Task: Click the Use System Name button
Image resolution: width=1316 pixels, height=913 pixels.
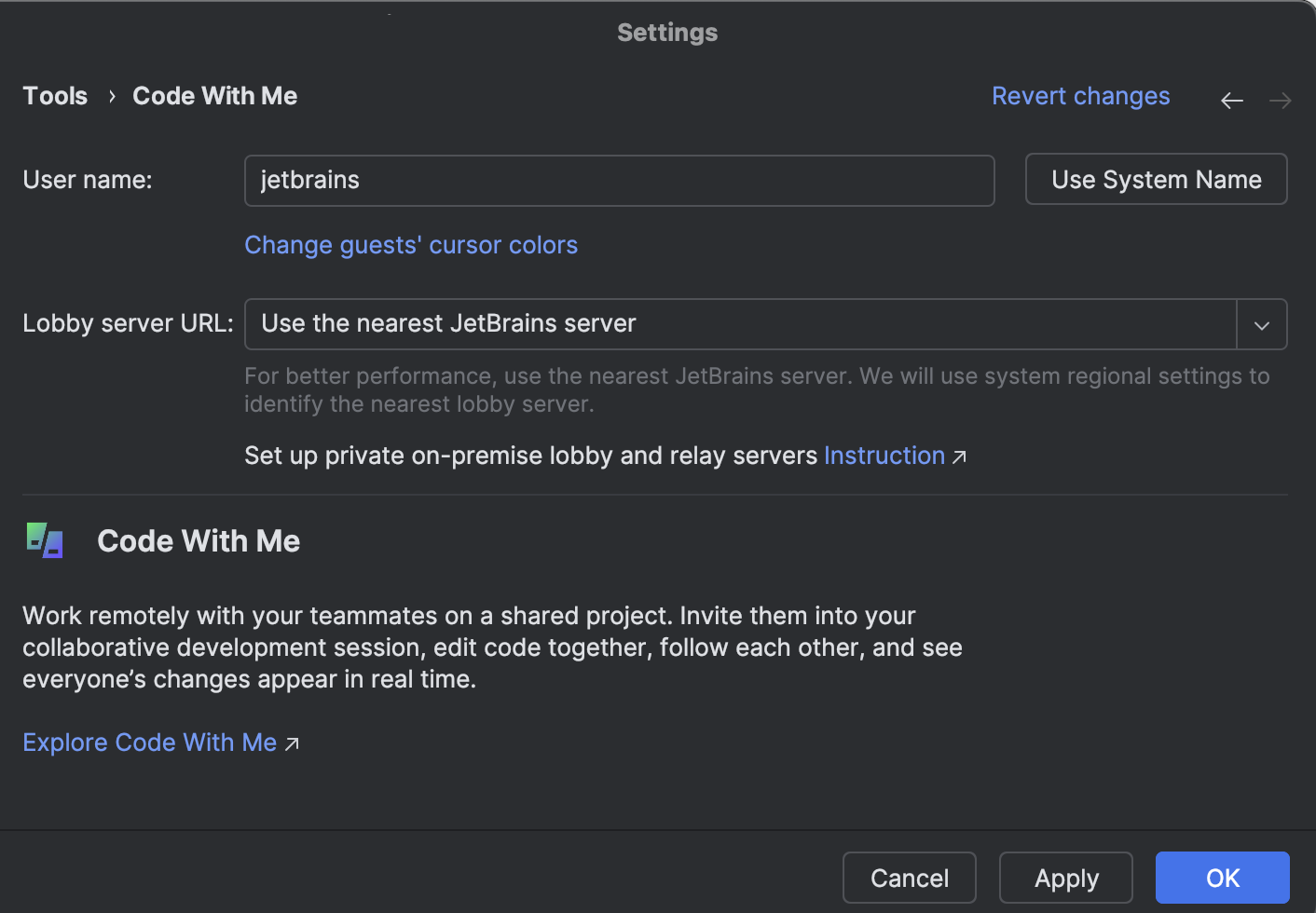Action: coord(1156,179)
